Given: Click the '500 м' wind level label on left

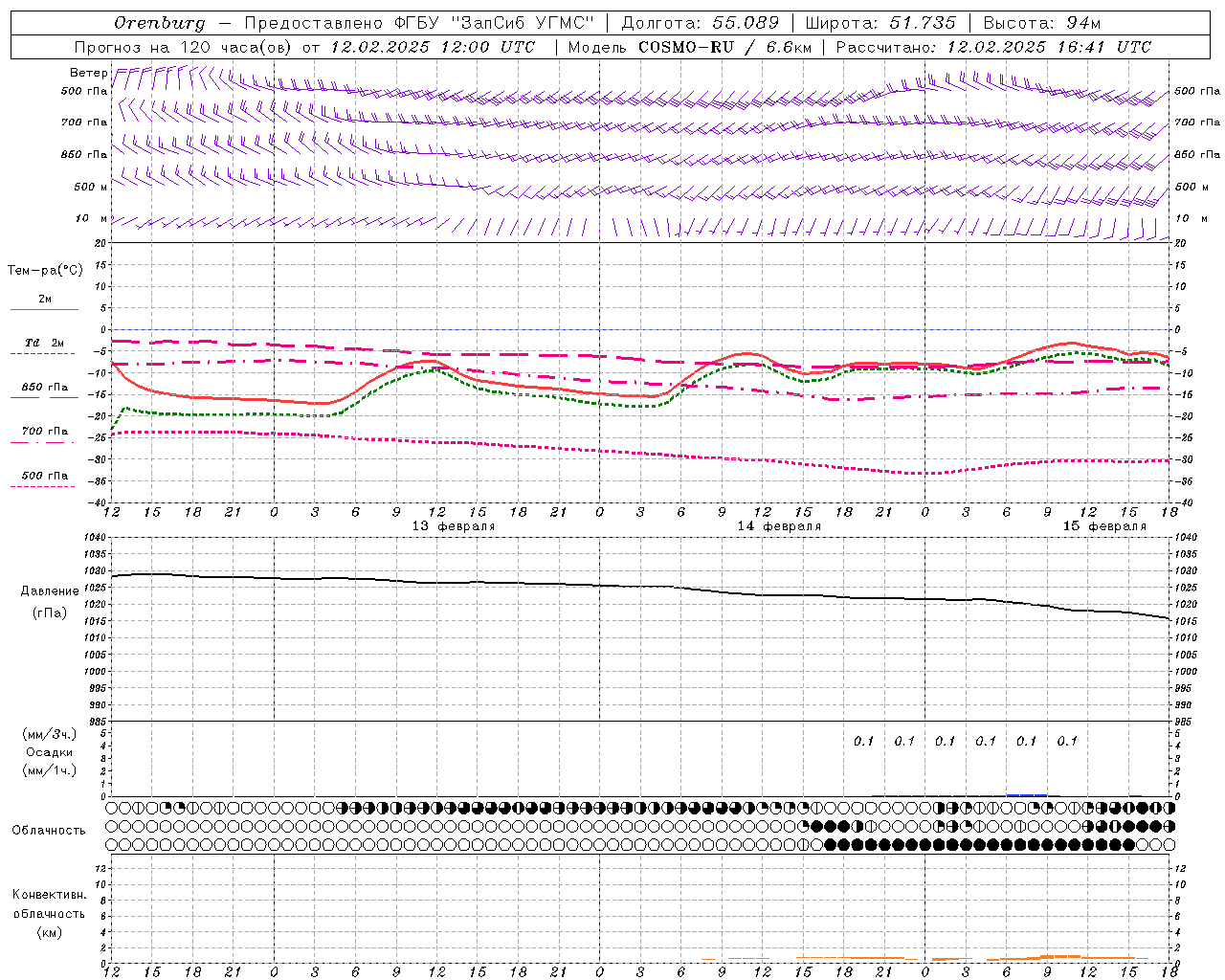Looking at the screenshot, I should pyautogui.click(x=90, y=187).
